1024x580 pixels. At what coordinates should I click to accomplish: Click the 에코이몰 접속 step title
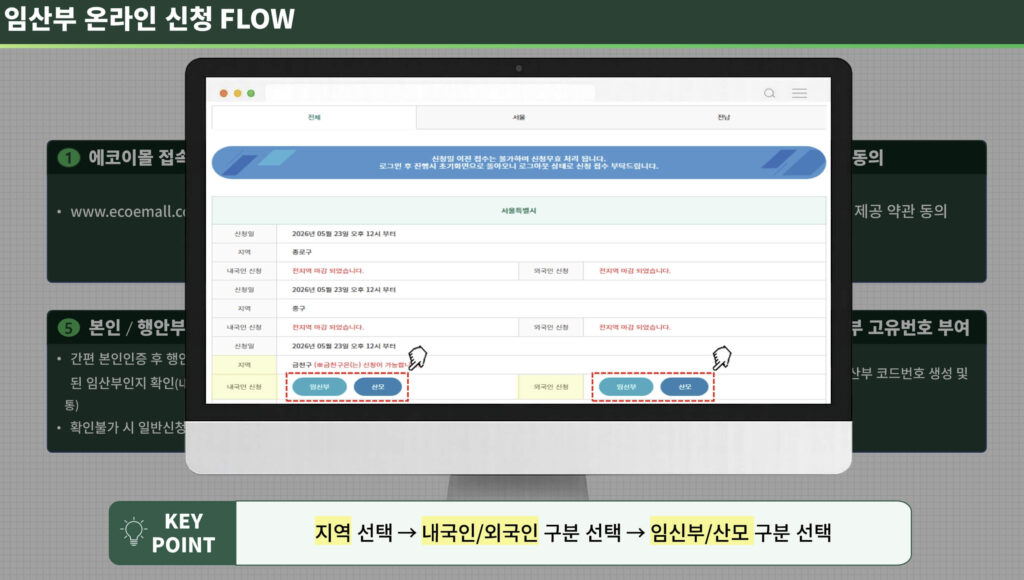coord(137,157)
